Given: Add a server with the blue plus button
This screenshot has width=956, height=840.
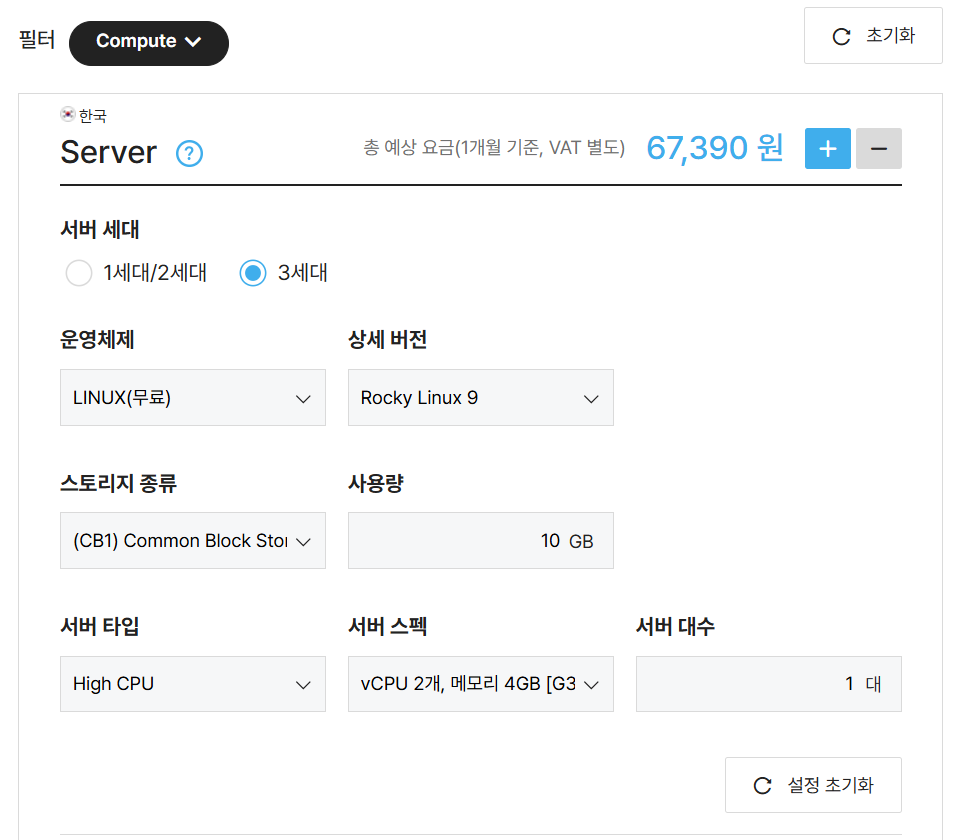Looking at the screenshot, I should pyautogui.click(x=827, y=148).
